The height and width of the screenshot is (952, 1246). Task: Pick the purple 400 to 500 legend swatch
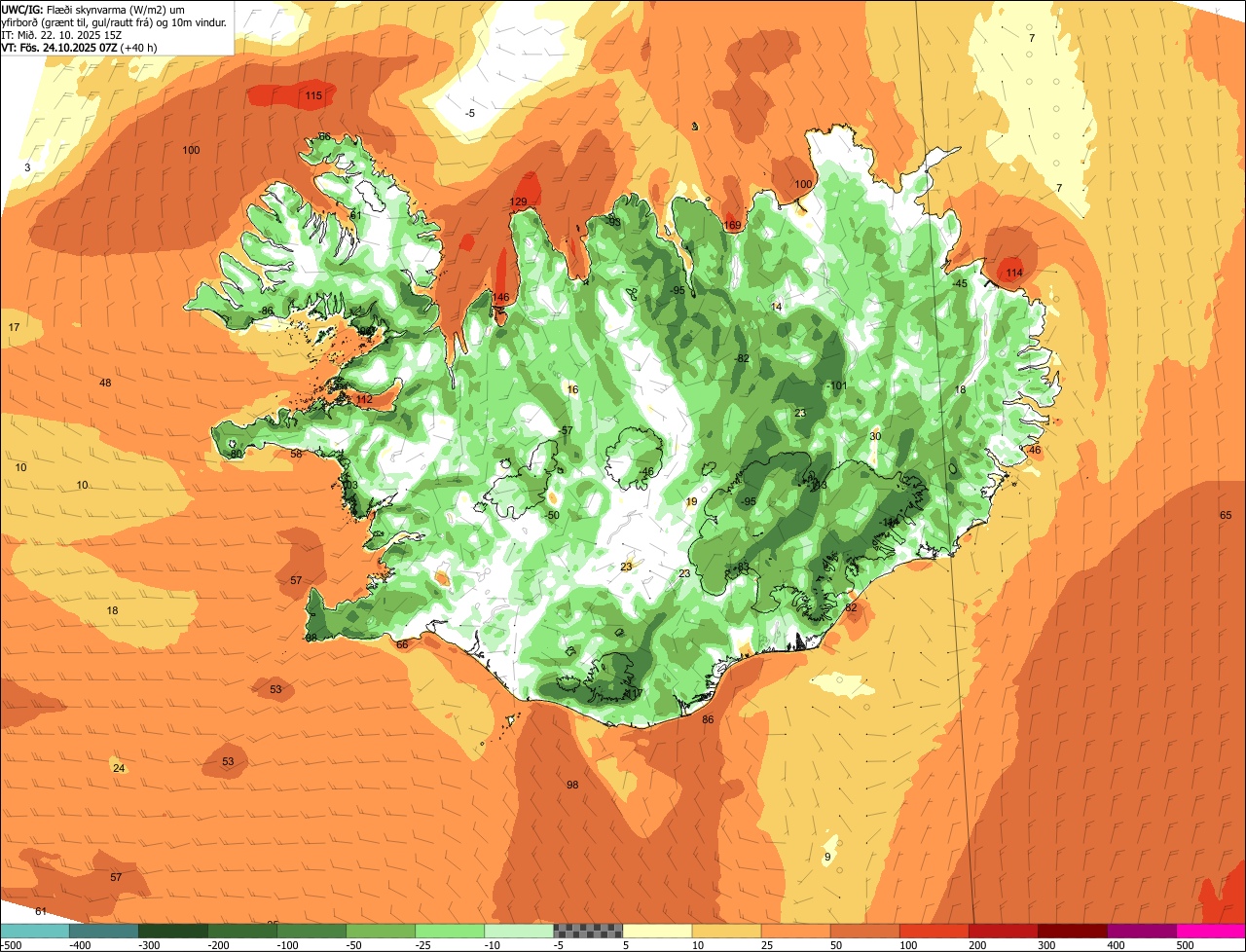pos(1141,931)
